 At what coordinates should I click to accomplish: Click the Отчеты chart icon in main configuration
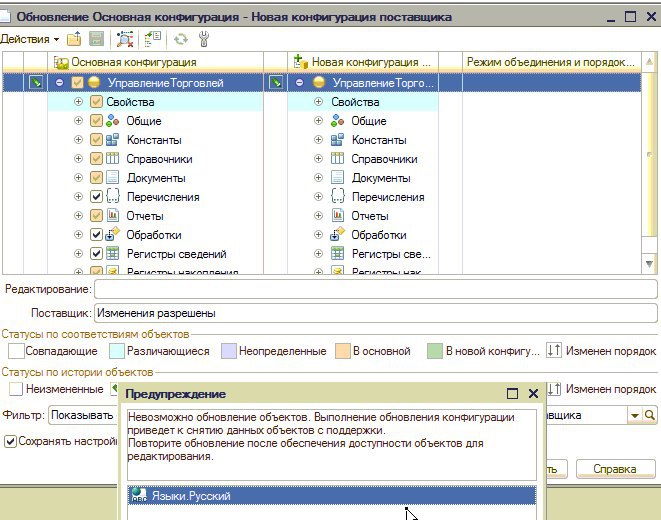click(x=113, y=215)
